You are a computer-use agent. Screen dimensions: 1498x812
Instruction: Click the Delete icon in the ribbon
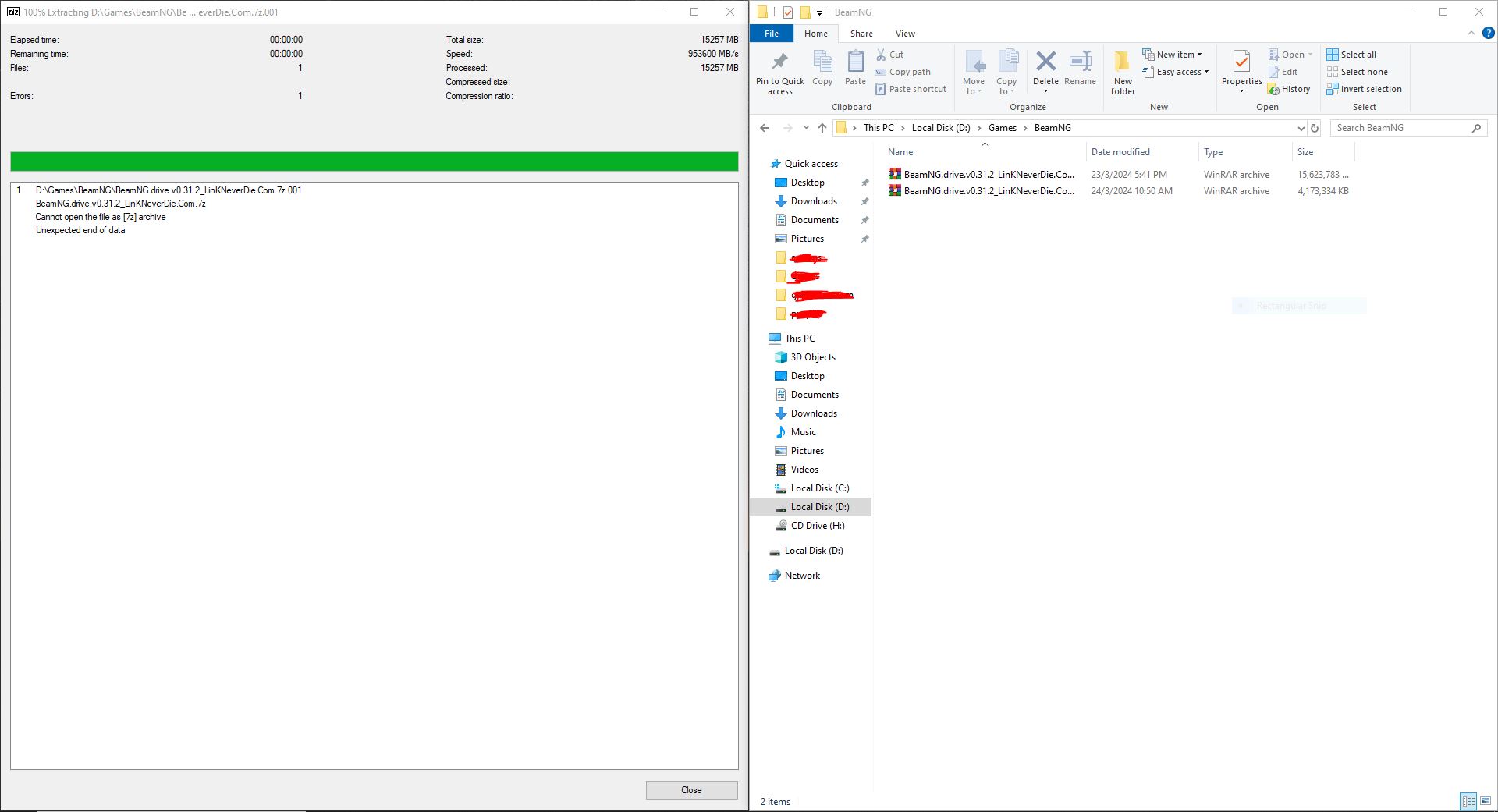click(1045, 62)
